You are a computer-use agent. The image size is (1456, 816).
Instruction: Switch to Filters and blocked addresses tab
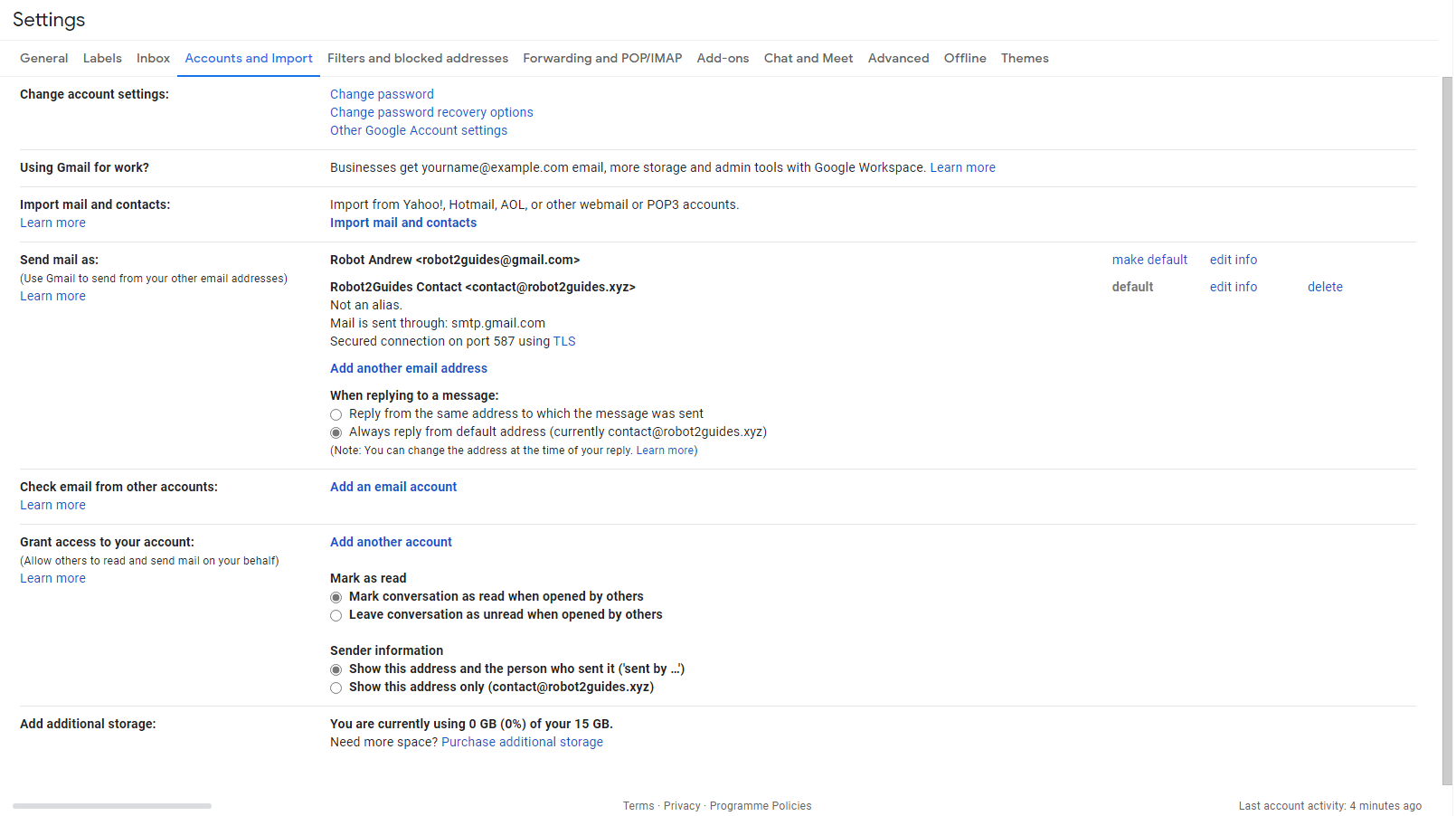417,58
